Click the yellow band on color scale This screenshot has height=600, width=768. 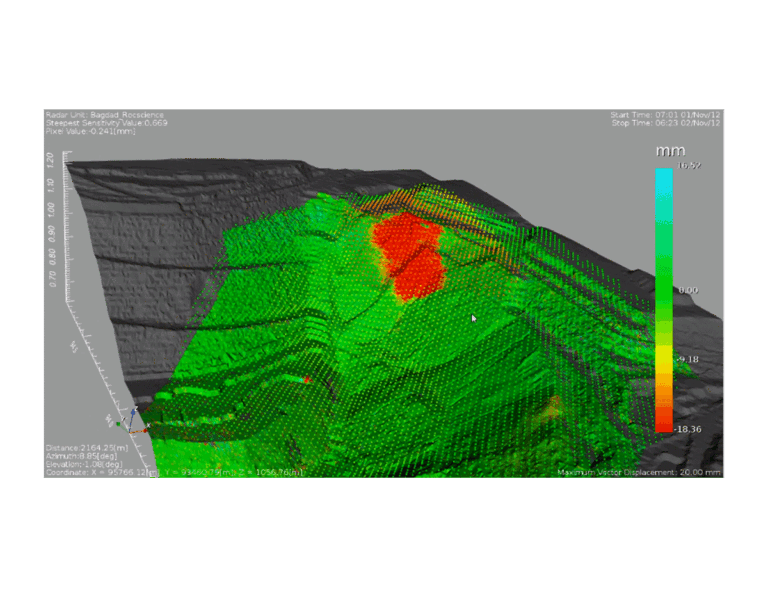pyautogui.click(x=664, y=357)
